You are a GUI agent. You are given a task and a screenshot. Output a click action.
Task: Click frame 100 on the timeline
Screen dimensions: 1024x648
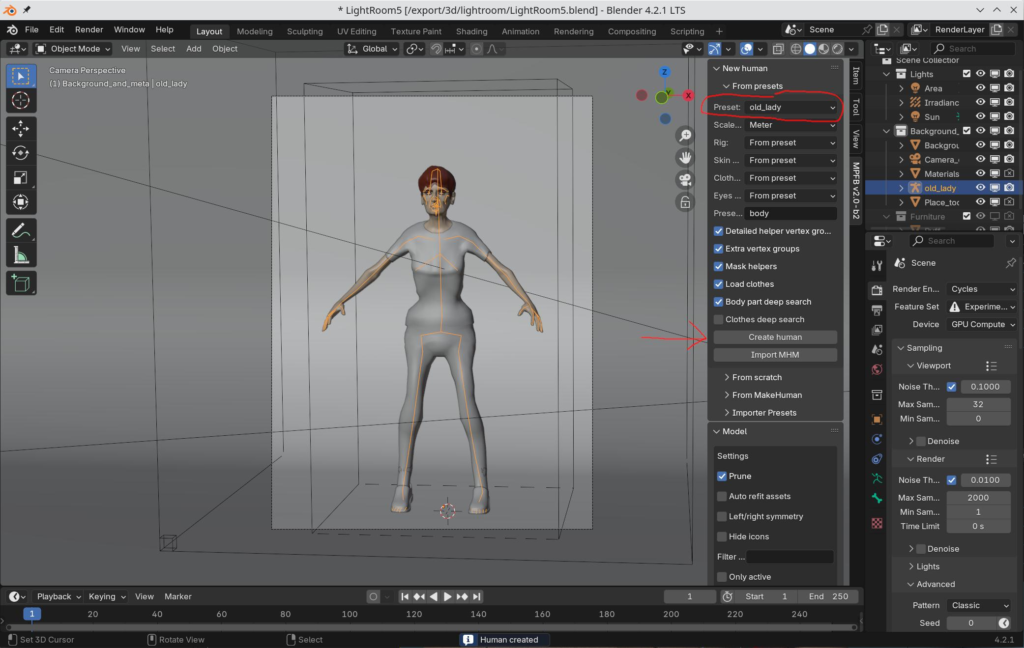[x=350, y=614]
